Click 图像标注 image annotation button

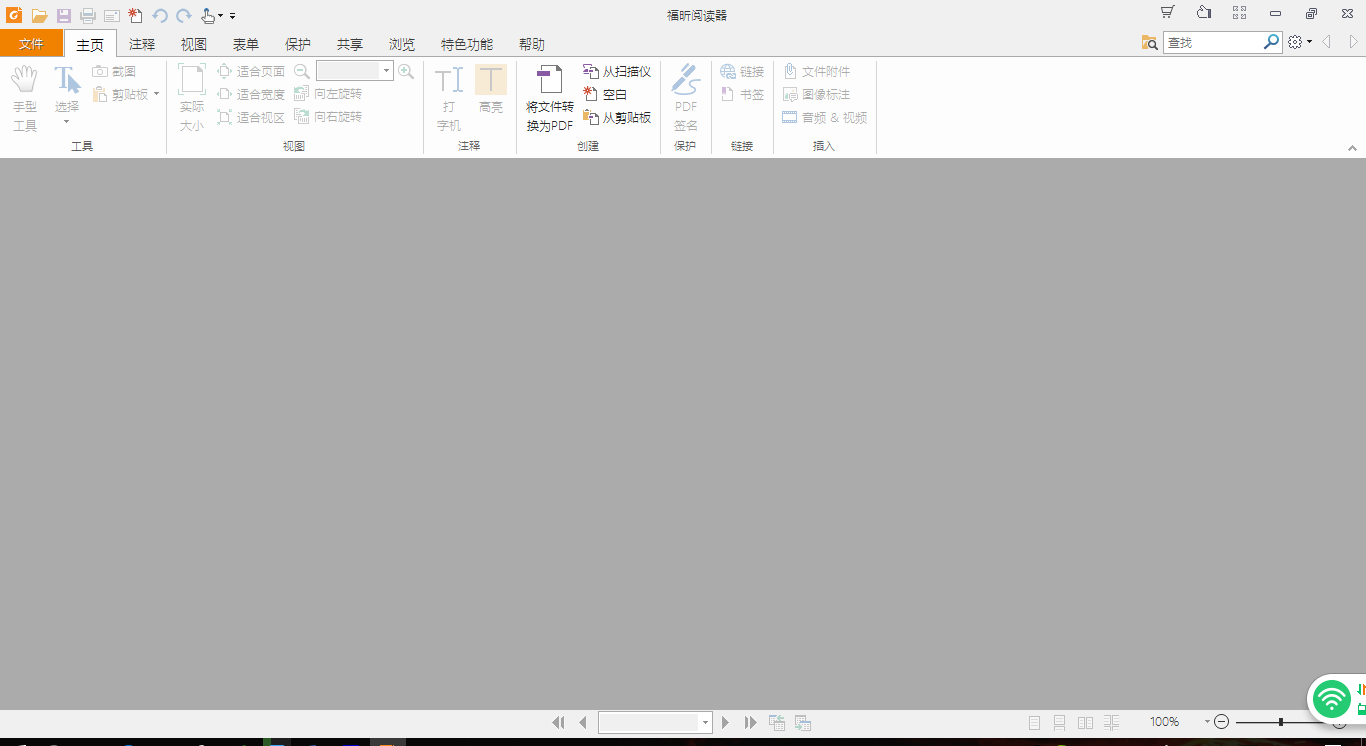(817, 94)
